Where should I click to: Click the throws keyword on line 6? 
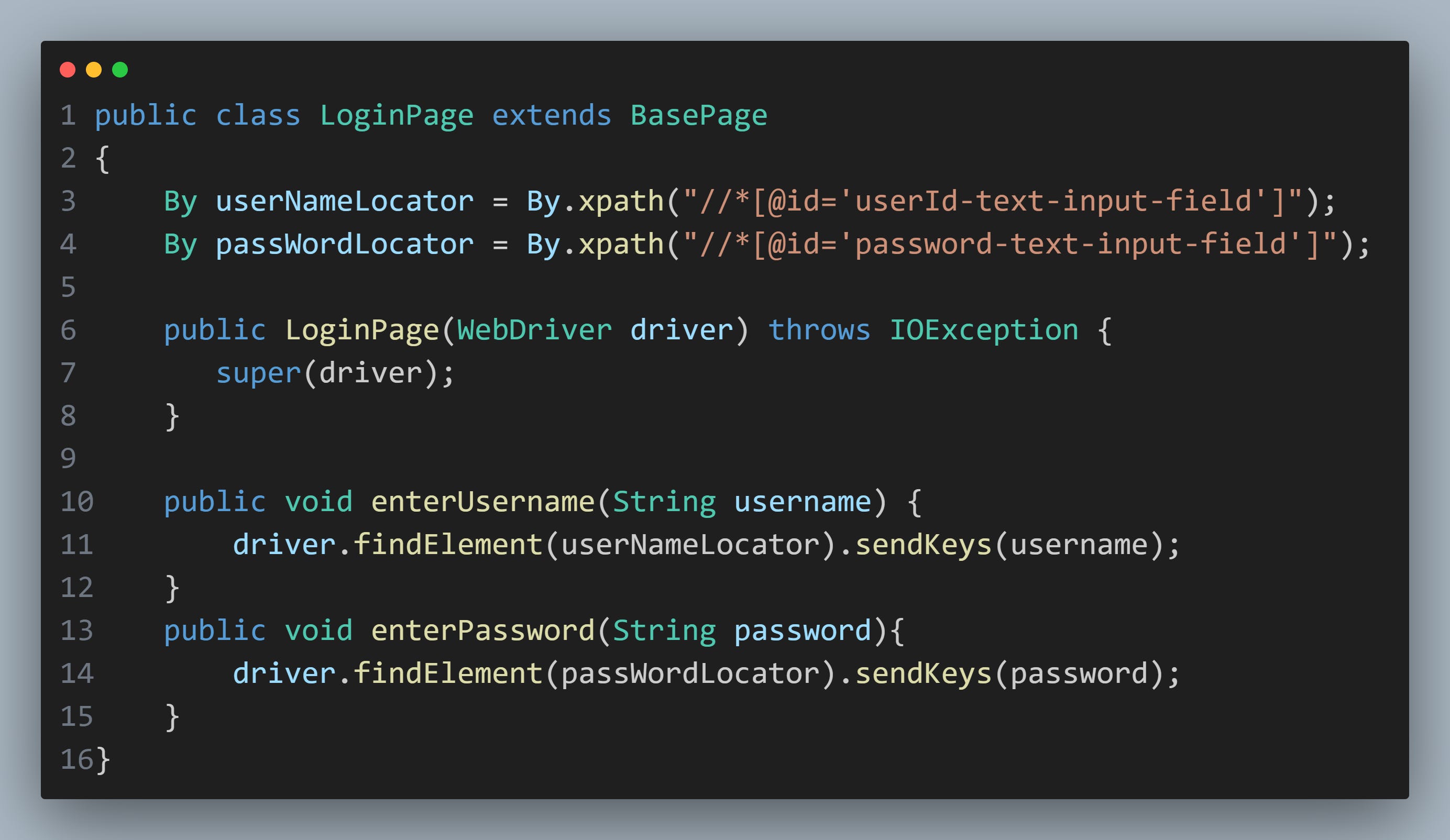(x=819, y=330)
